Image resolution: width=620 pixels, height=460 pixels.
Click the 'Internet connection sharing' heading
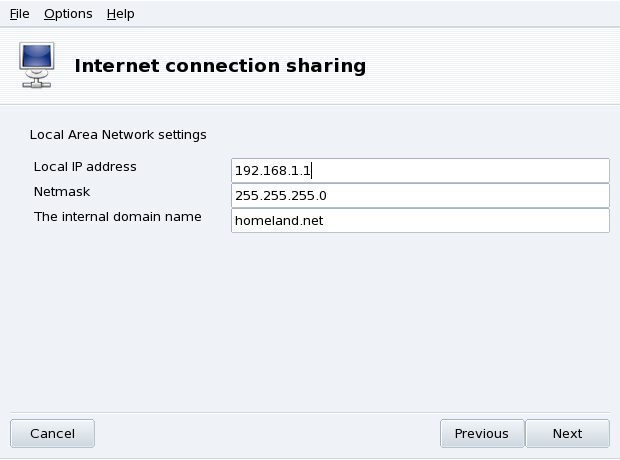point(220,67)
